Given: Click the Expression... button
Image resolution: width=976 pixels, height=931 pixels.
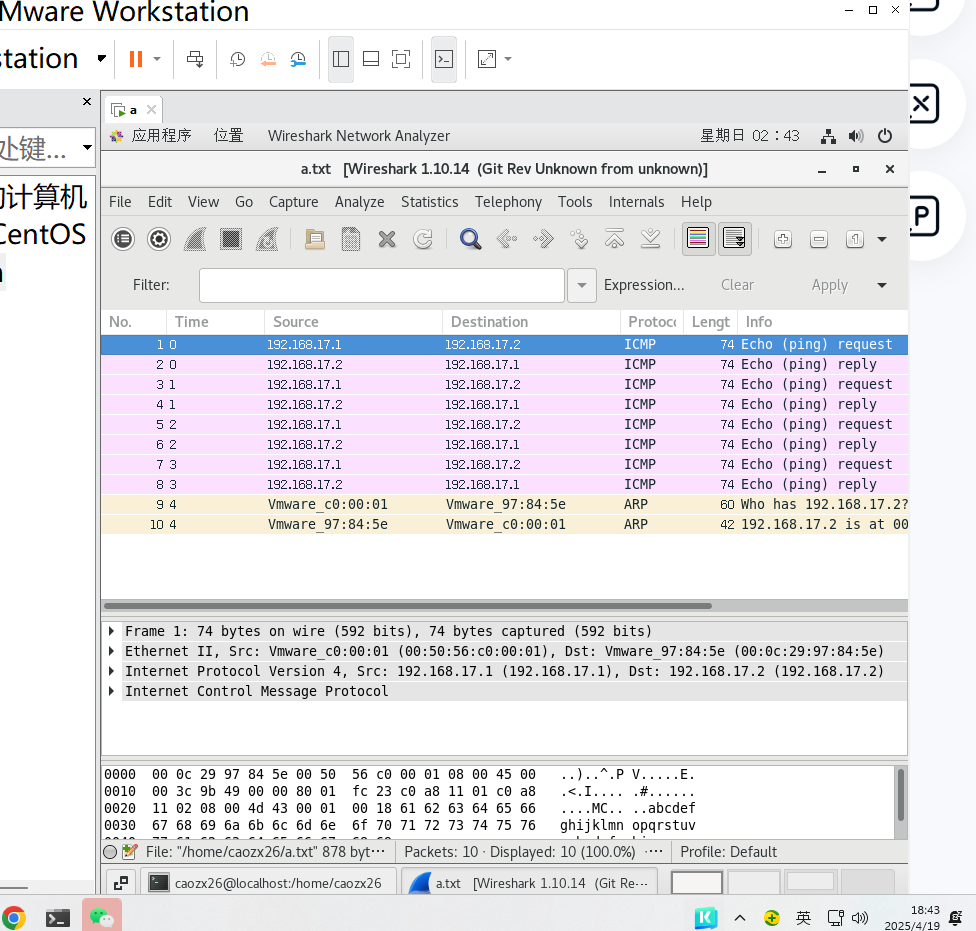Looking at the screenshot, I should pyautogui.click(x=644, y=285).
